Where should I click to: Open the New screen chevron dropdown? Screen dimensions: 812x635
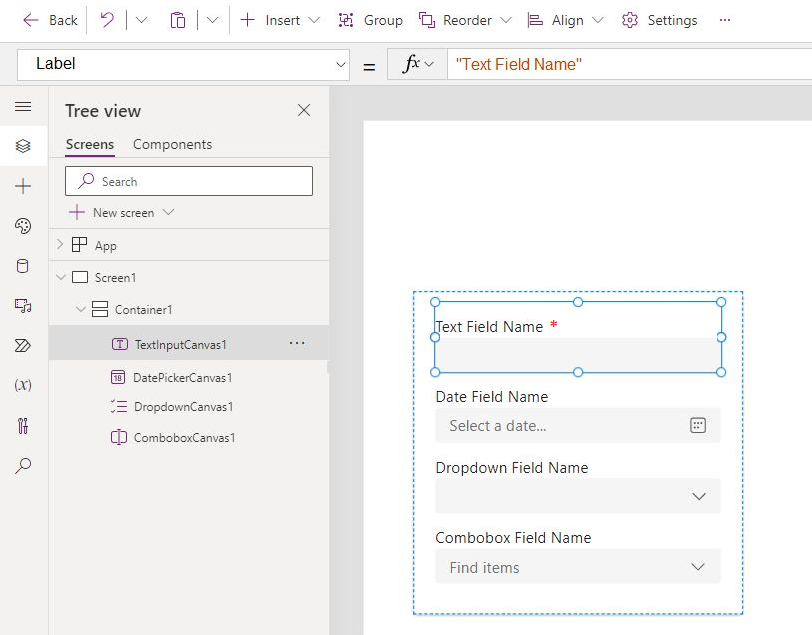click(168, 212)
